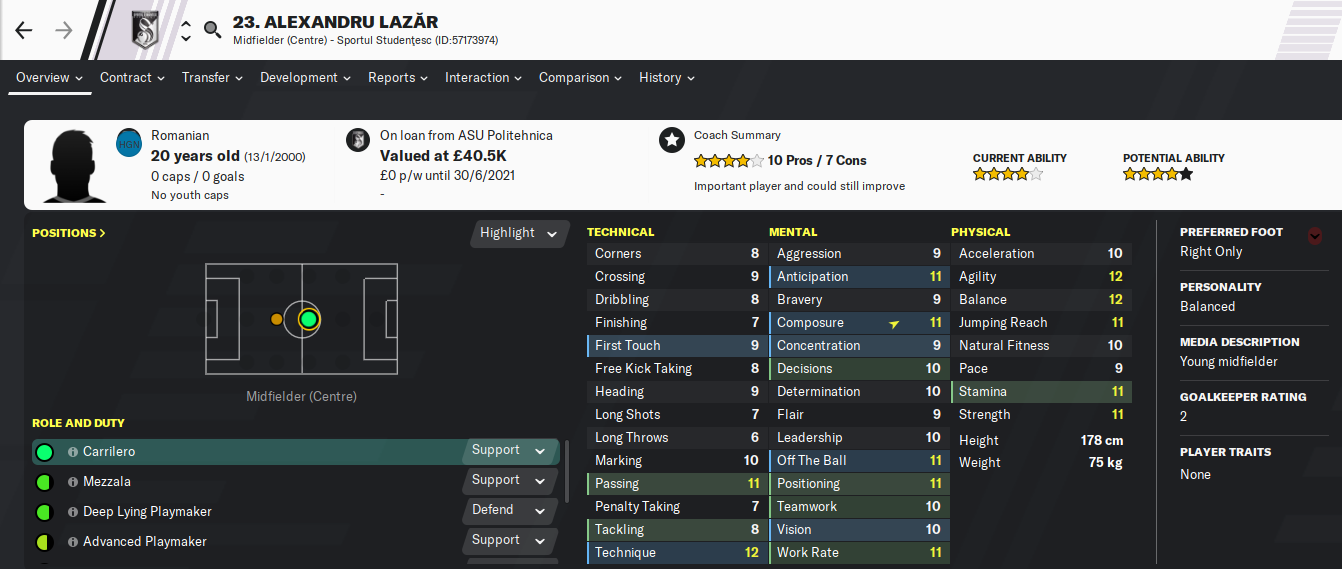Screen dimensions: 1342x569
Task: Open Deep Lying Playmaker Defend dropdown
Action: 510,511
